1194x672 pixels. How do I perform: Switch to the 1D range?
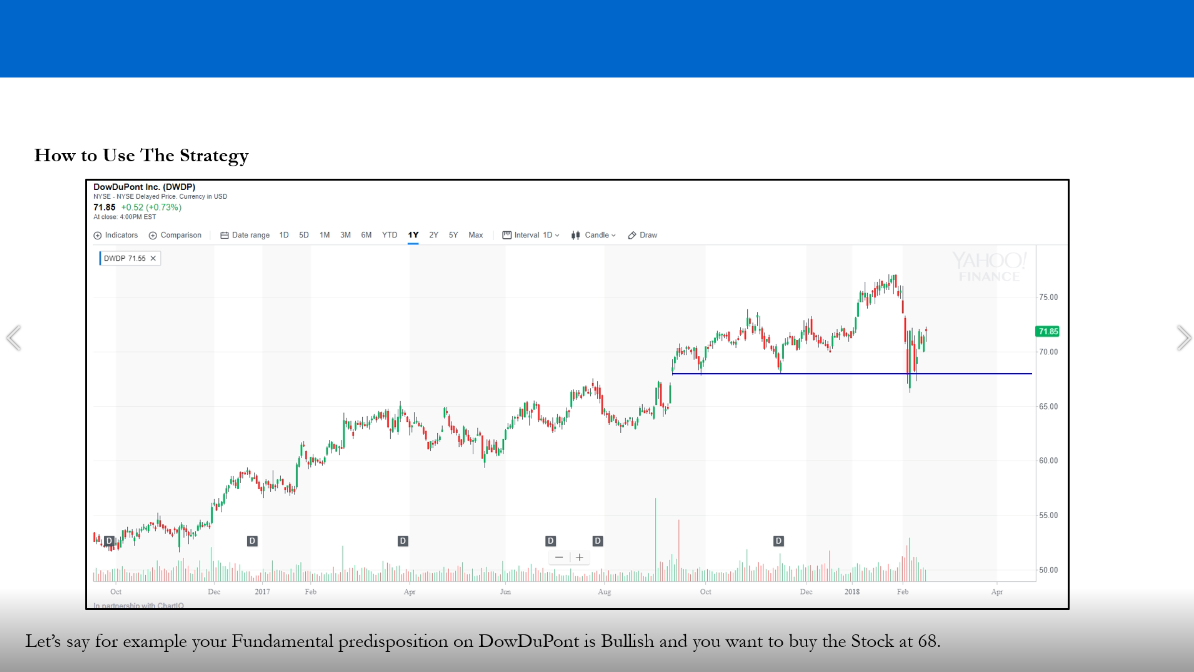click(284, 235)
